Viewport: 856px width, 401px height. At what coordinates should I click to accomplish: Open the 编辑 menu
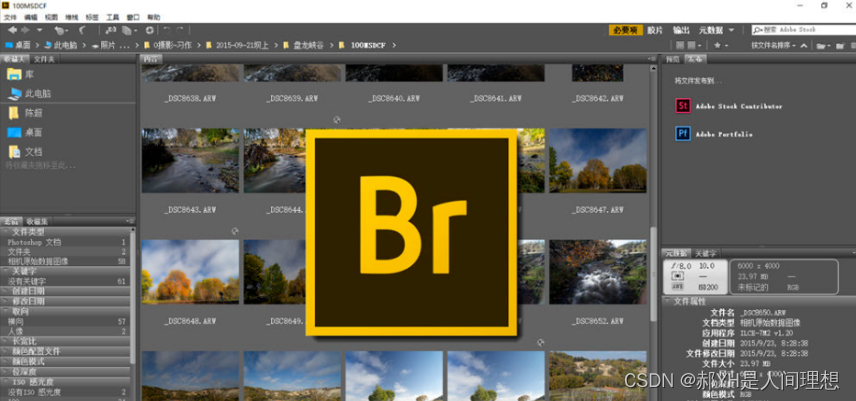click(x=31, y=17)
